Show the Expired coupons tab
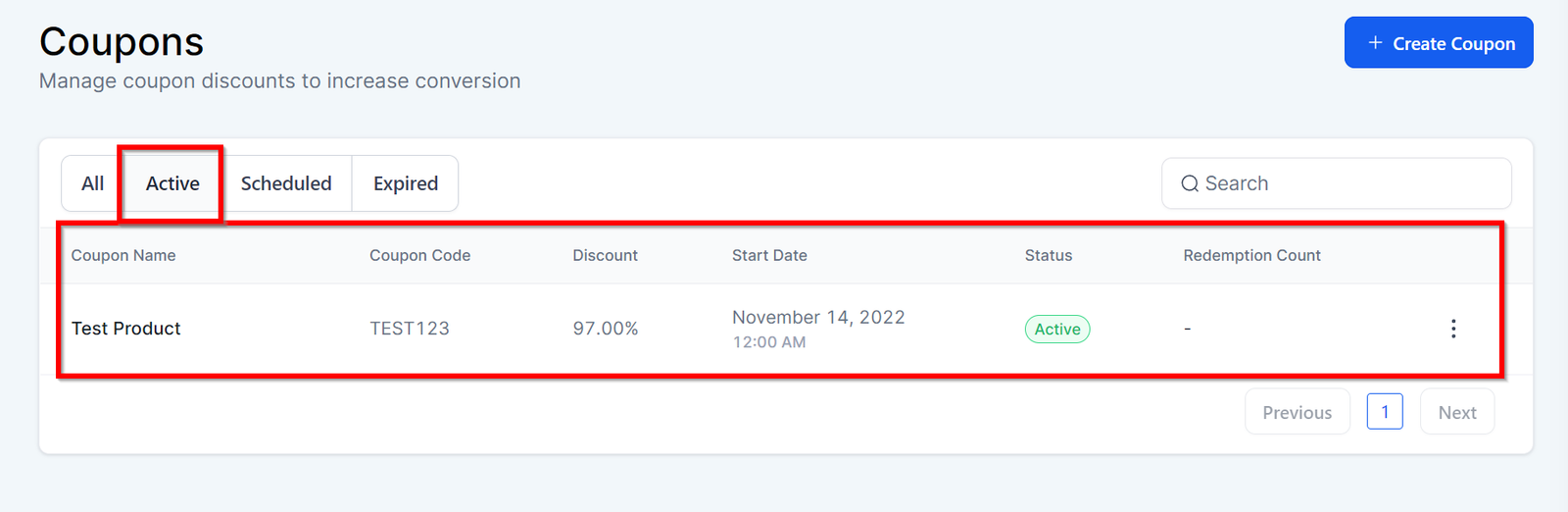 coord(406,183)
